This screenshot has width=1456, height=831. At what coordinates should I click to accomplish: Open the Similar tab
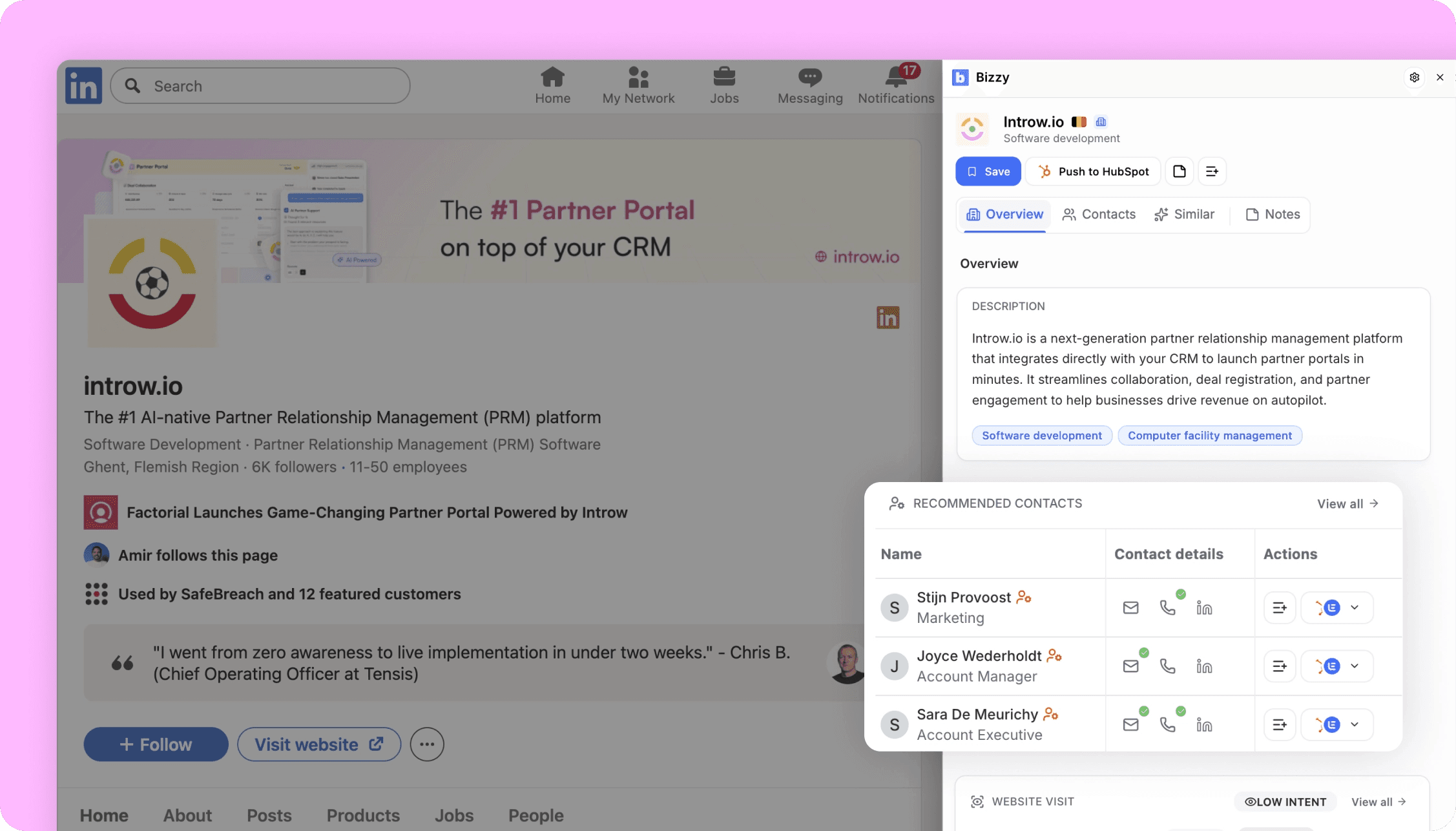click(x=1185, y=215)
